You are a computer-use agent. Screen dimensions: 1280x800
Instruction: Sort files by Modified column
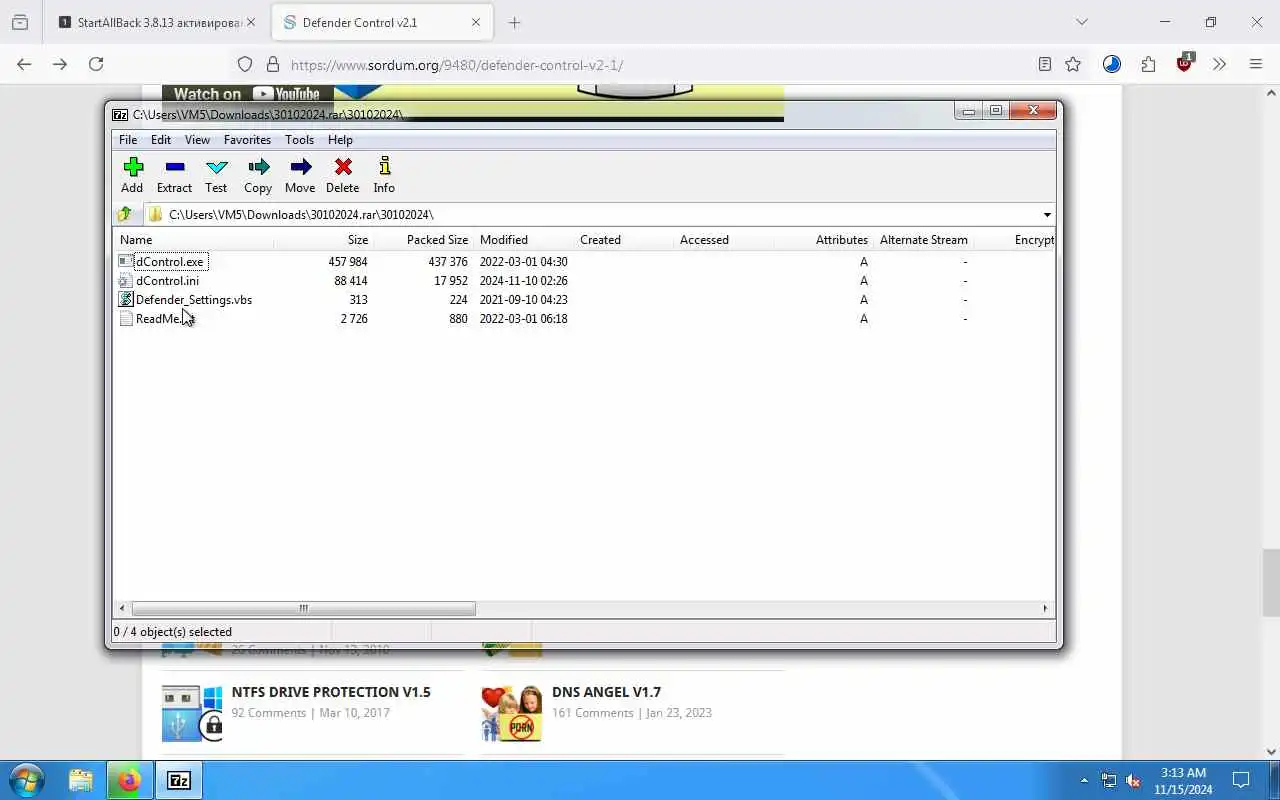click(x=524, y=240)
